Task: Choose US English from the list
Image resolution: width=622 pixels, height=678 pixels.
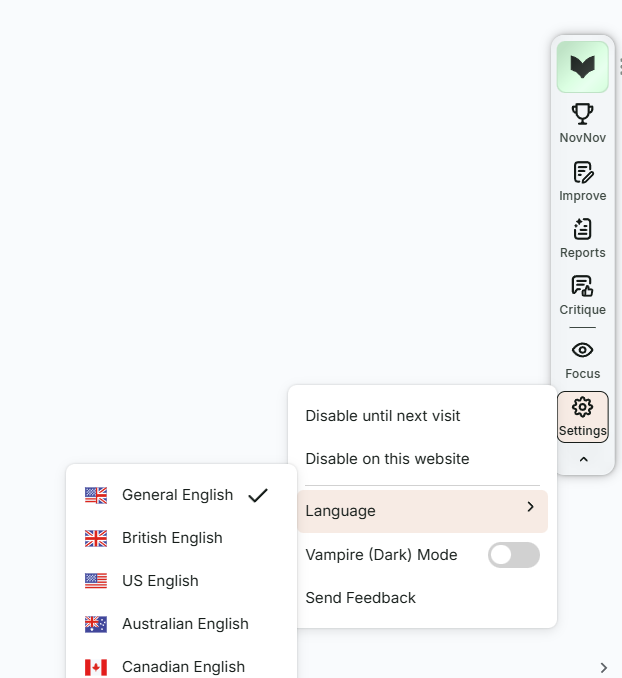Action: point(160,581)
